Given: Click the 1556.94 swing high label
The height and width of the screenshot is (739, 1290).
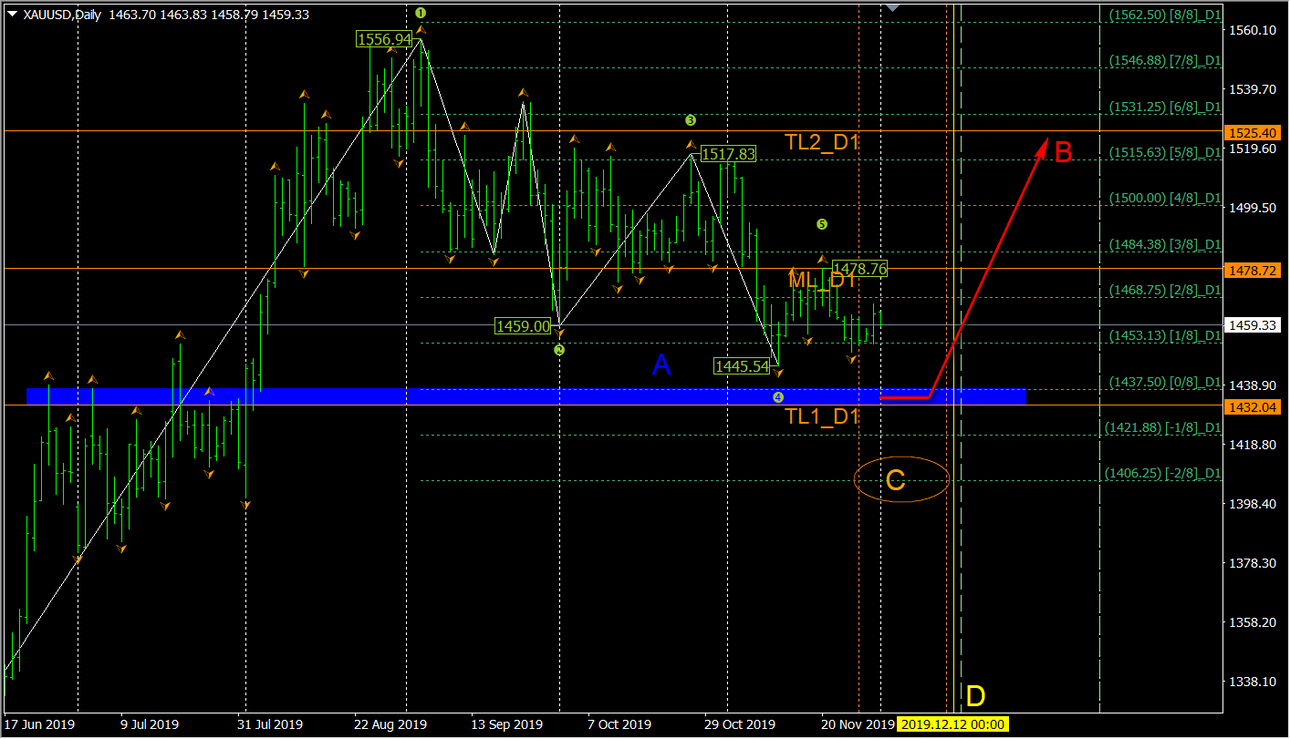Looking at the screenshot, I should (384, 39).
